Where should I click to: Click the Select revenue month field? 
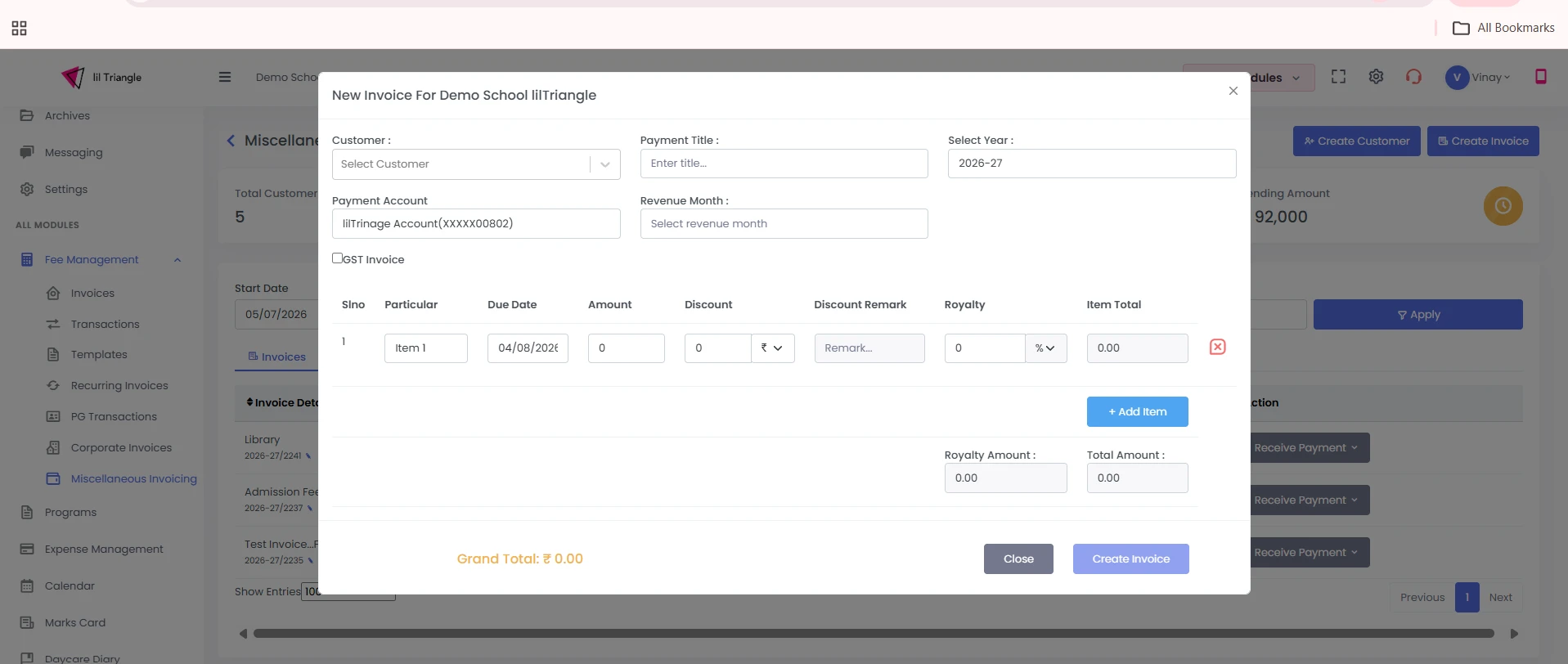tap(784, 224)
